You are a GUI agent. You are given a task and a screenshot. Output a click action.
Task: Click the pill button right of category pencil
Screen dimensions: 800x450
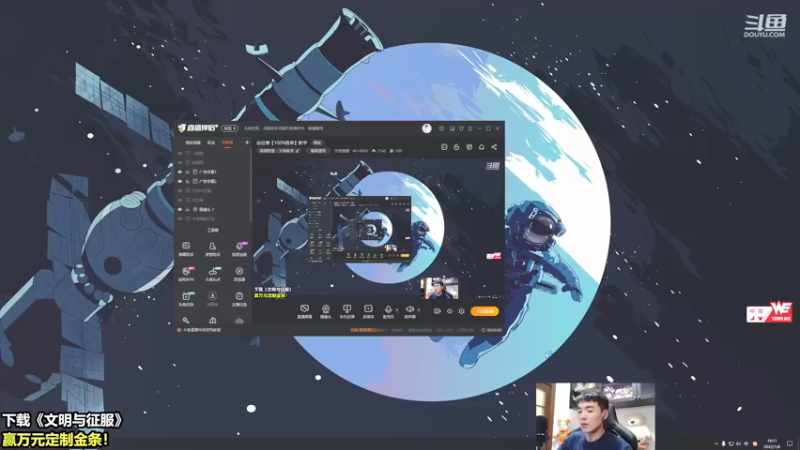point(318,151)
